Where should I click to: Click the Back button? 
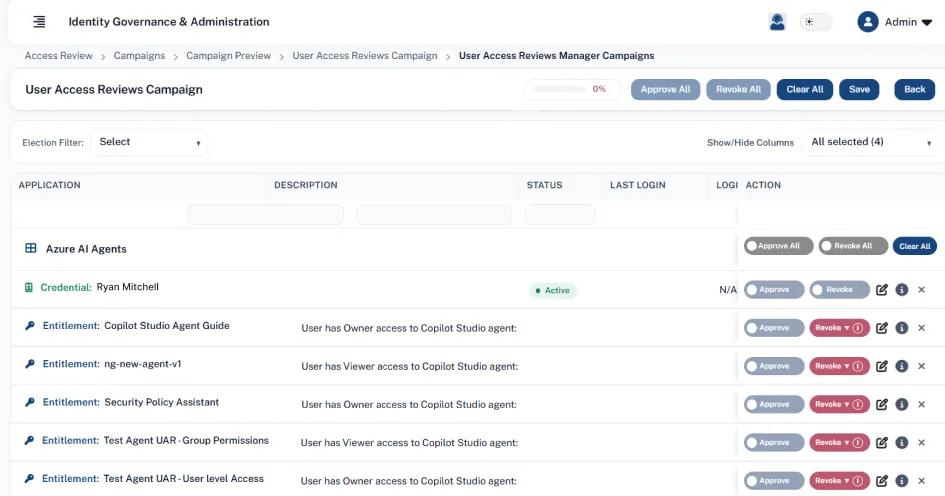pos(914,89)
